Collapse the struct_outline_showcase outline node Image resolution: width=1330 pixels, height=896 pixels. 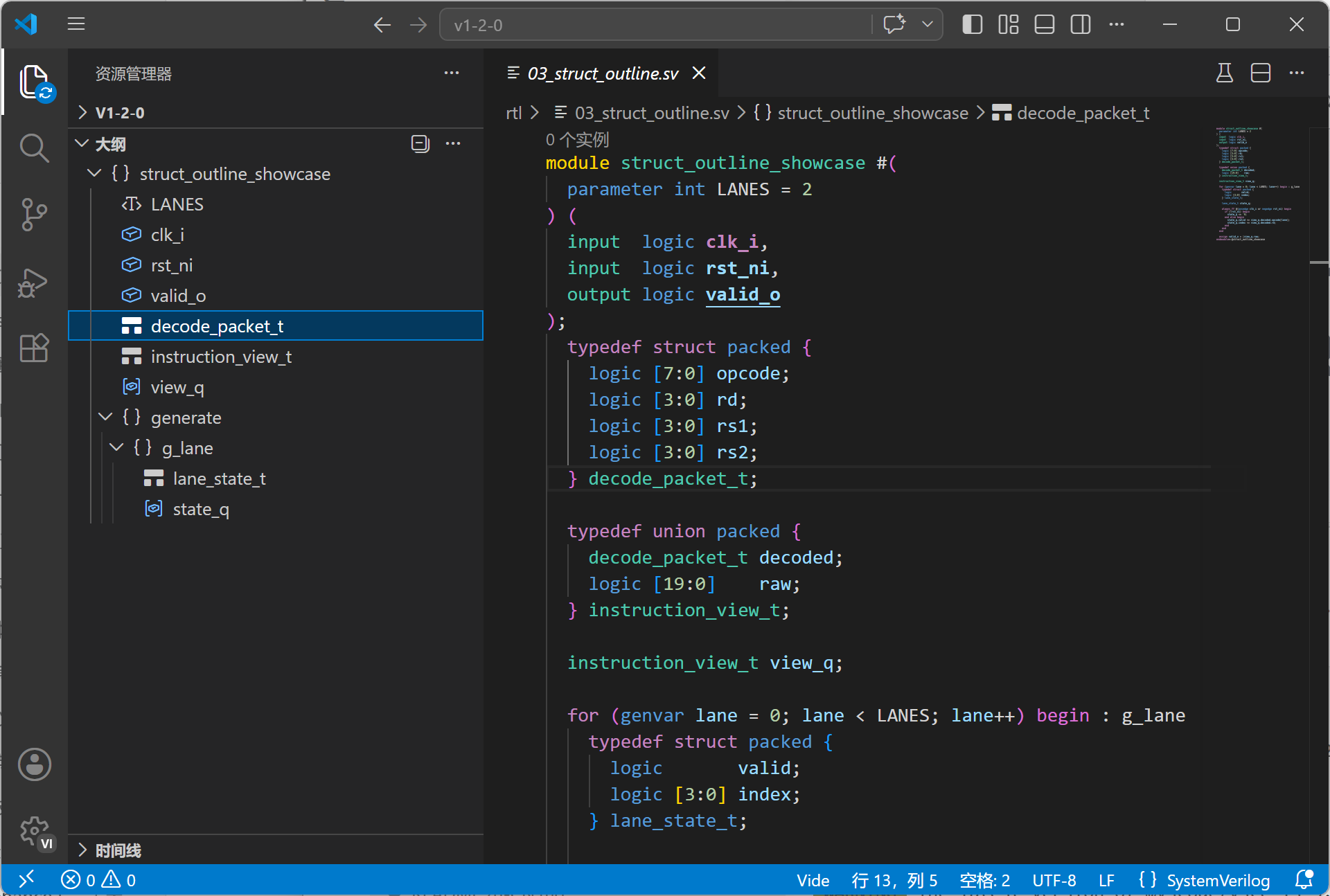[x=94, y=173]
